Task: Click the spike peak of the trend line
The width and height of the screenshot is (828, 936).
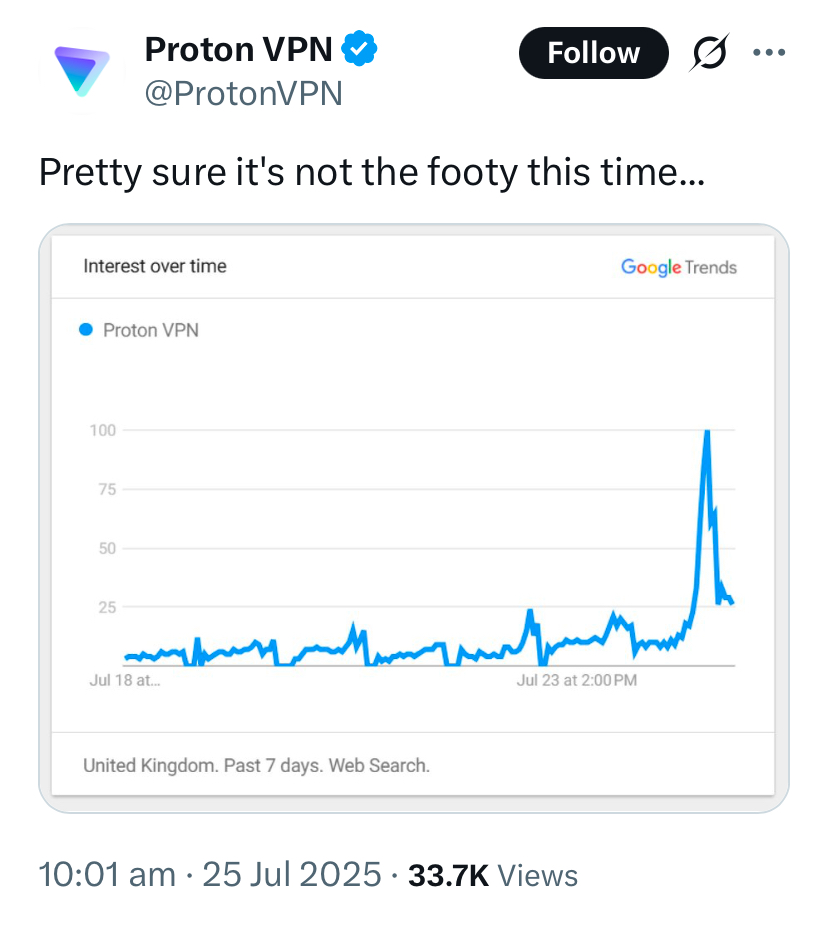Action: [707, 432]
